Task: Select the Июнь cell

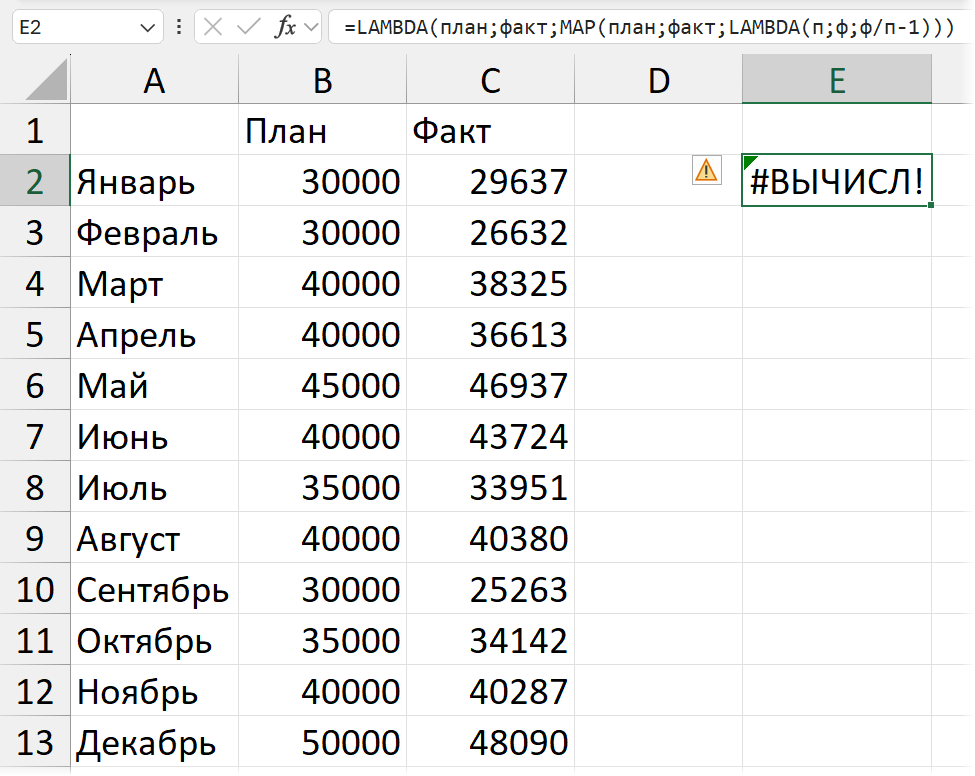Action: coord(154,435)
